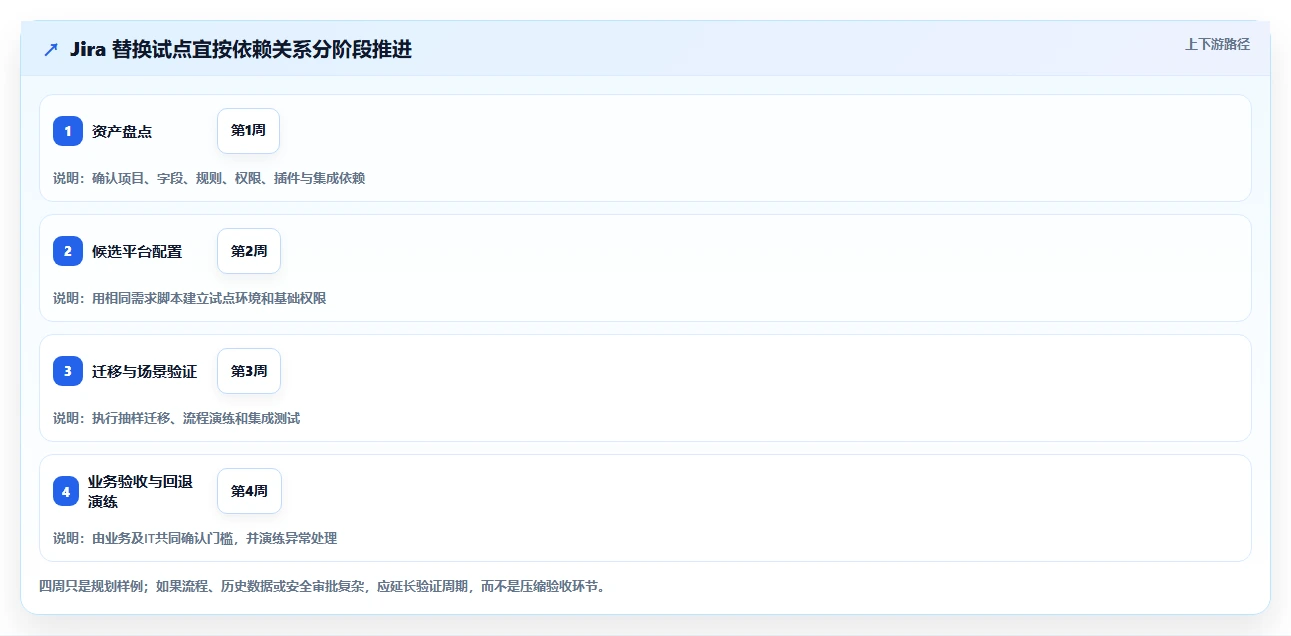This screenshot has width=1291, height=636.
Task: Select the 候选平台配置 step title
Action: (137, 251)
